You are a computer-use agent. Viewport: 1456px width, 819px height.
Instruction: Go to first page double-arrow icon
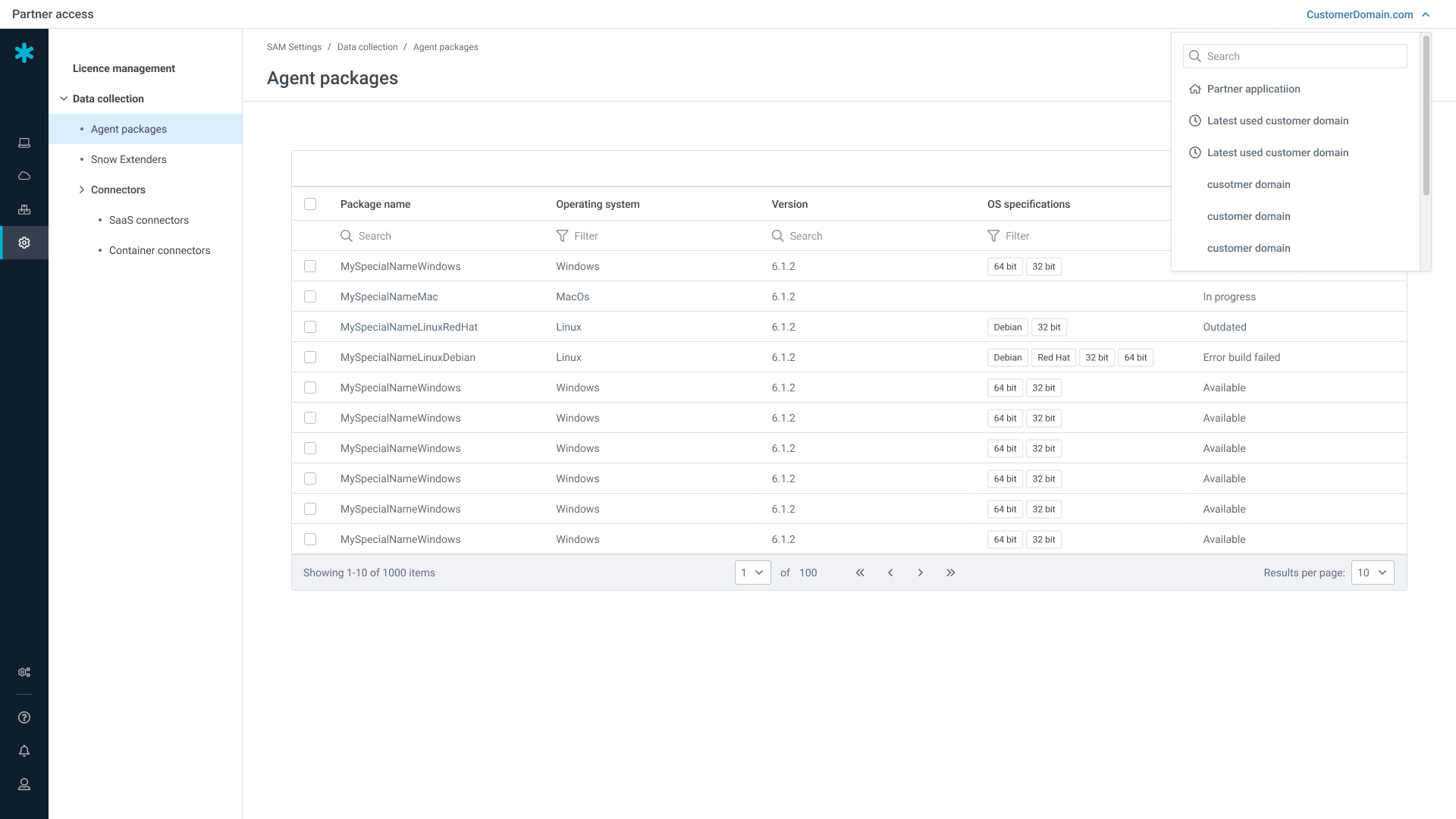click(860, 573)
